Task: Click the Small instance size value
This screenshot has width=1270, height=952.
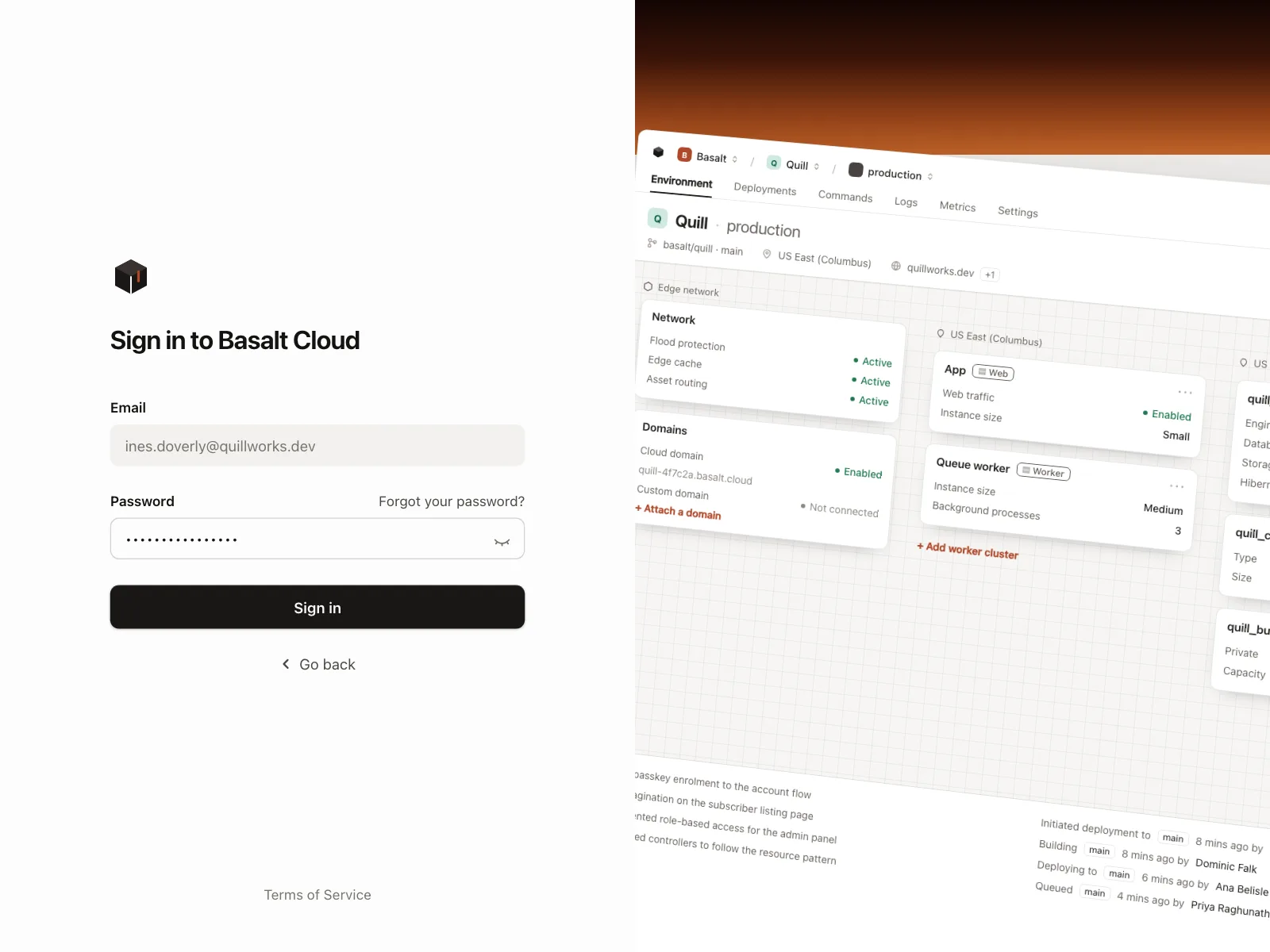Action: 1176,436
